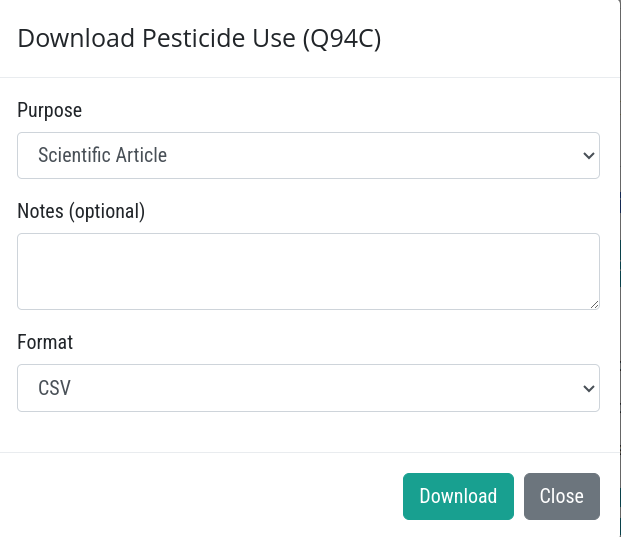Click the Format select chevron arrow
This screenshot has height=537, width=621.
click(x=589, y=388)
